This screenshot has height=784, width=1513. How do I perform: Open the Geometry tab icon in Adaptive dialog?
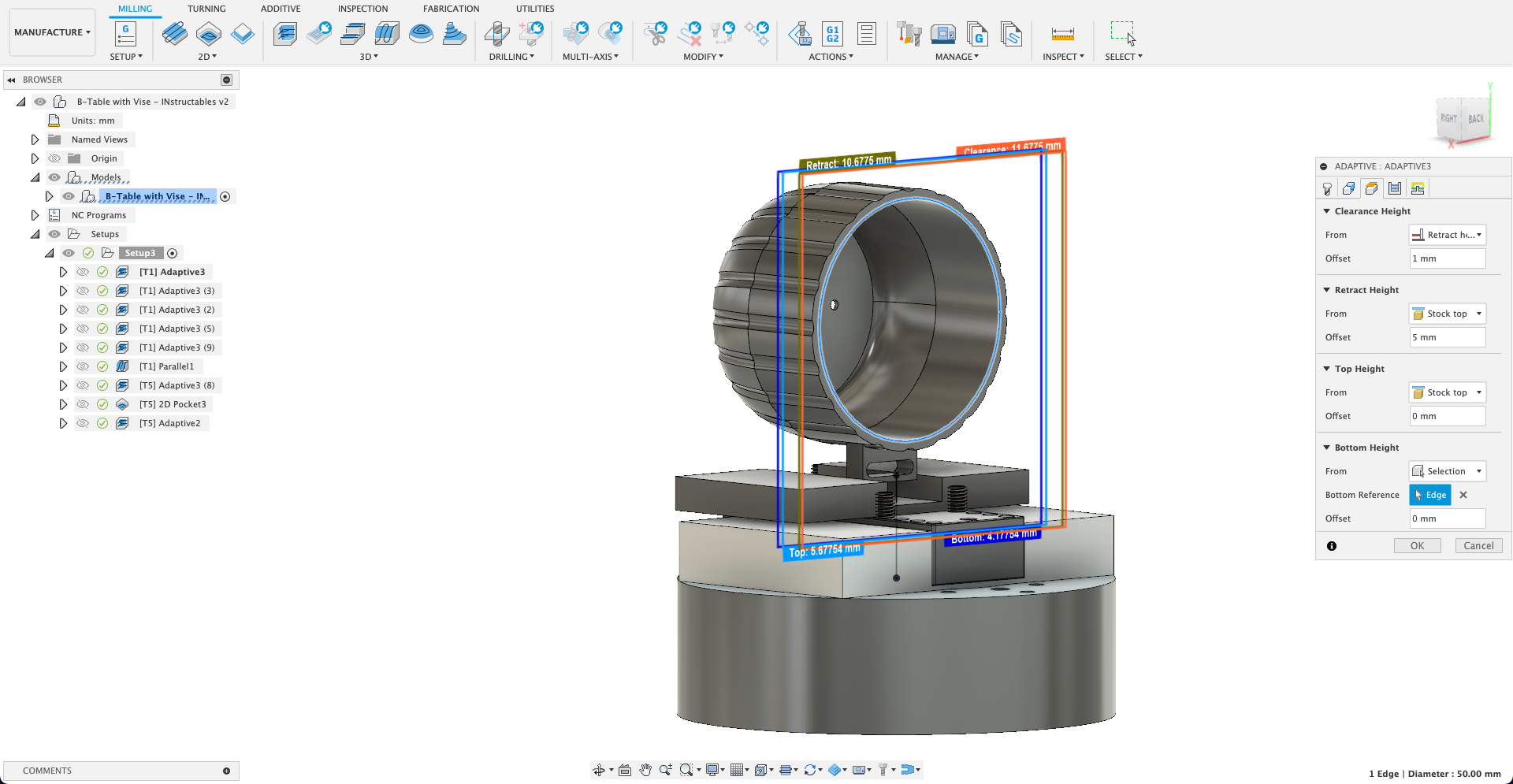1349,188
